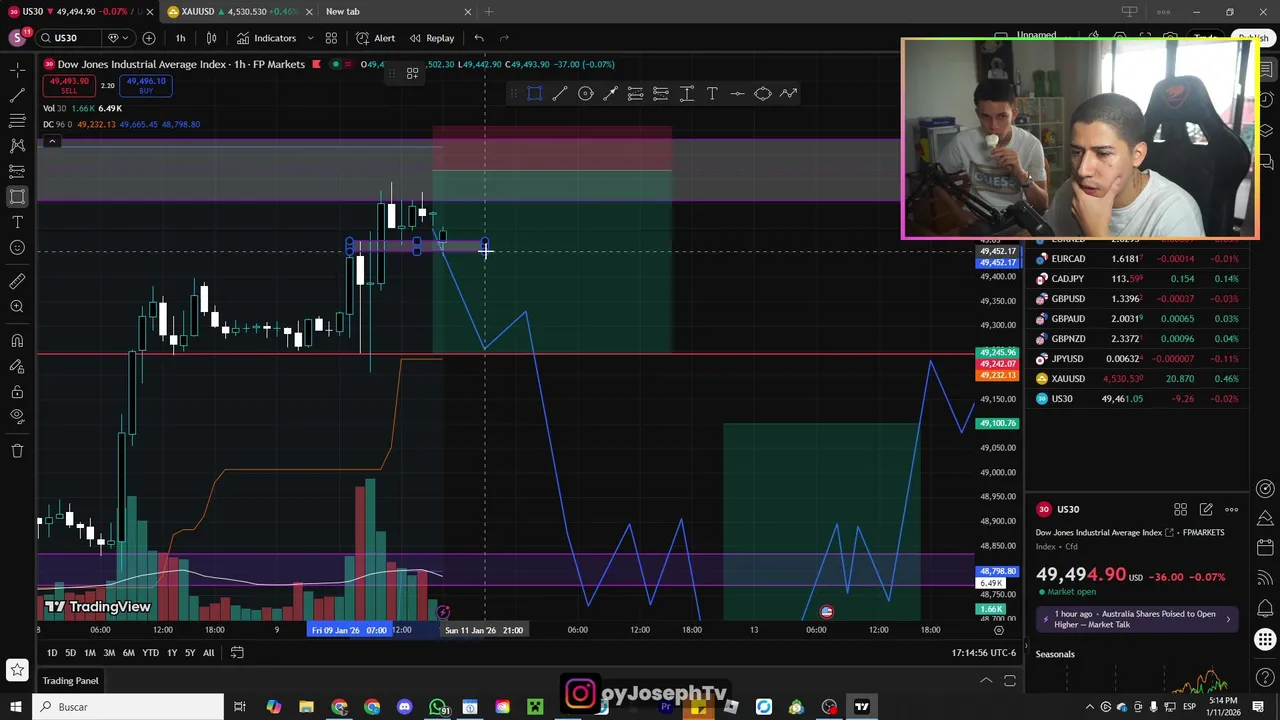Open the Indicators dialog
This screenshot has width=1280, height=720.
point(266,38)
